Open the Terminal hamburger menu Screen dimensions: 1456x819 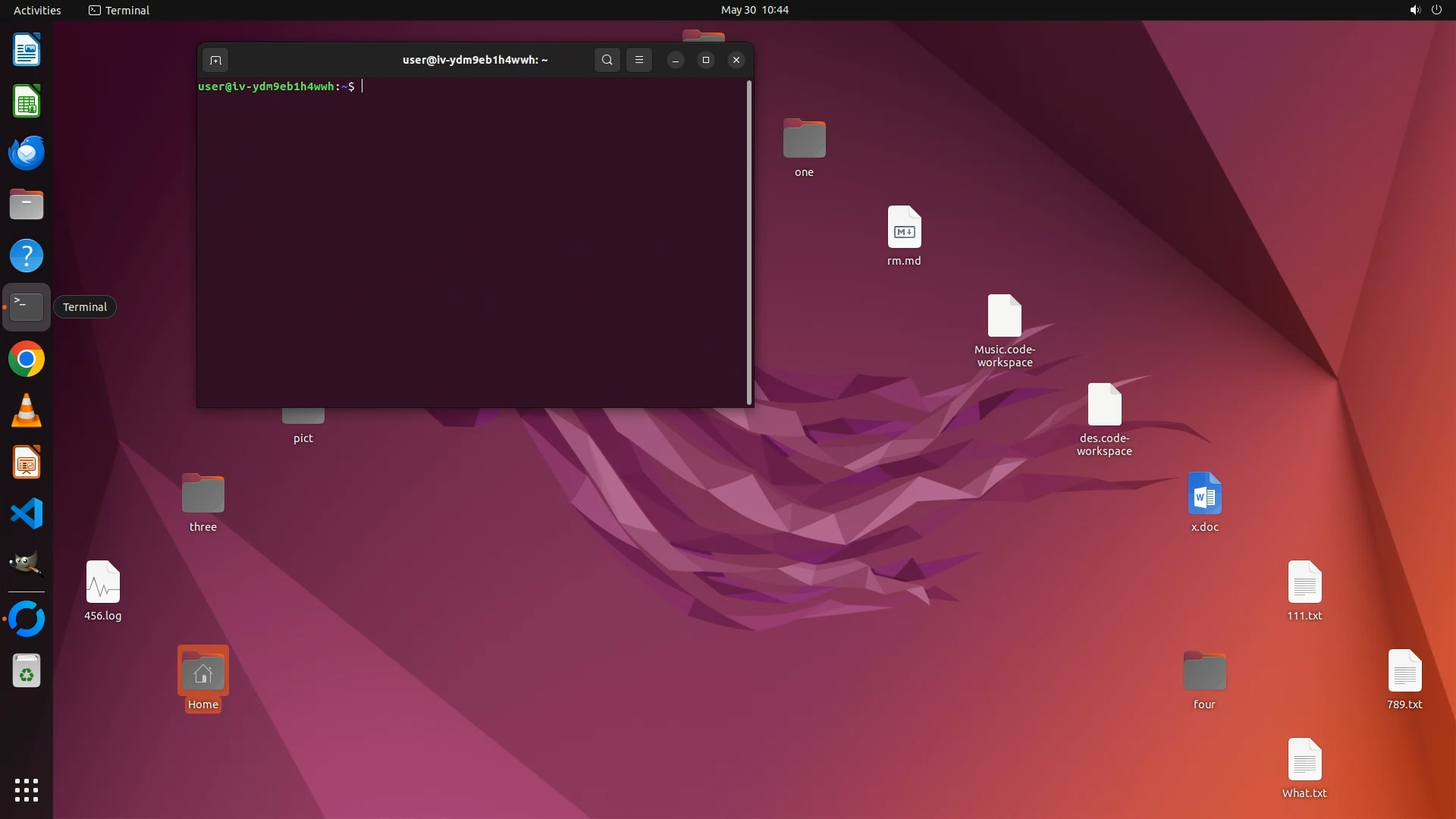(x=639, y=60)
